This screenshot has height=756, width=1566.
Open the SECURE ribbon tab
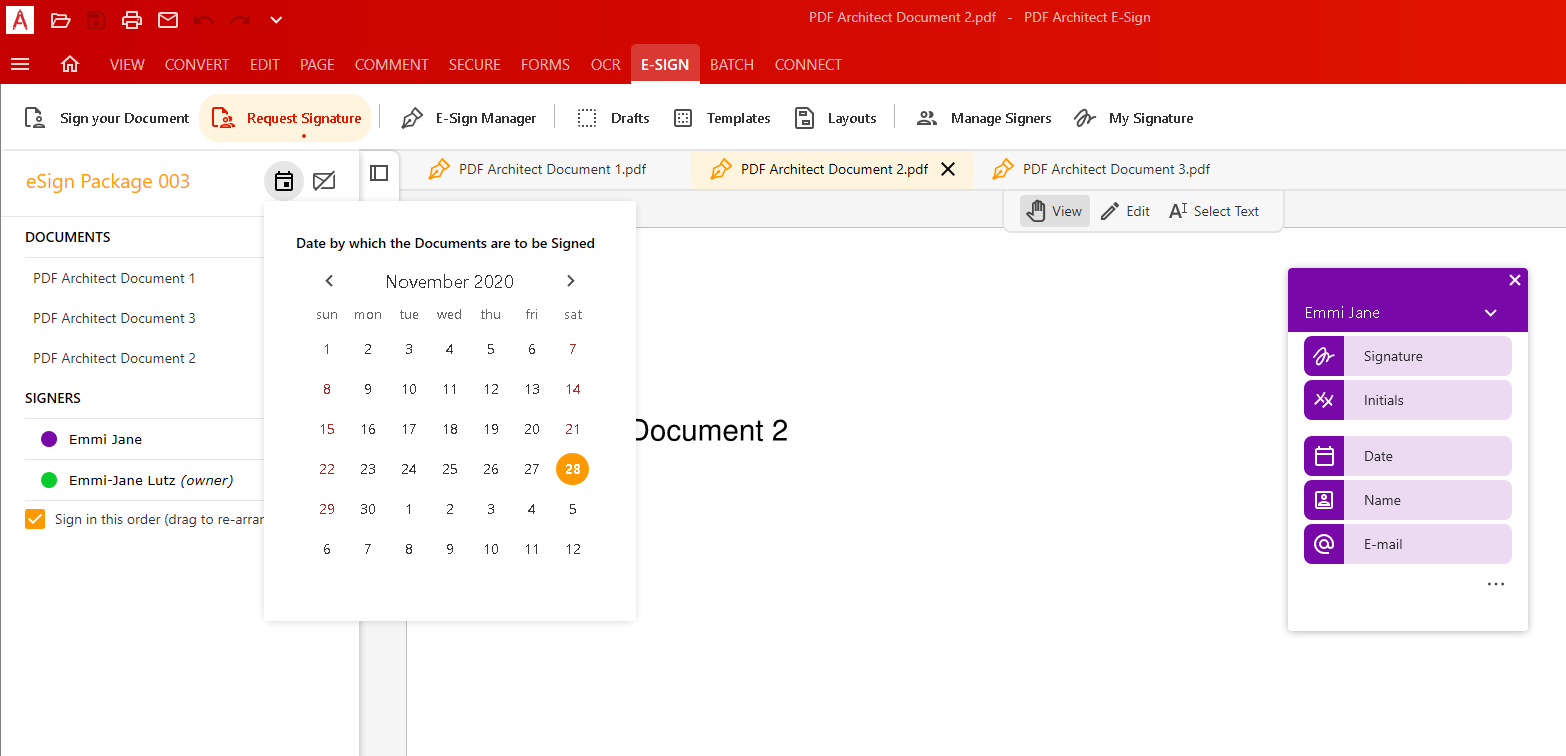pos(474,64)
